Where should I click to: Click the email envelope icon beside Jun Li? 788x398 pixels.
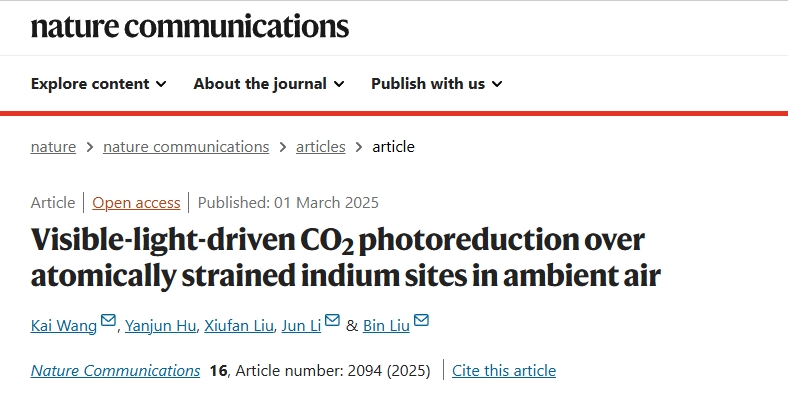[332, 320]
